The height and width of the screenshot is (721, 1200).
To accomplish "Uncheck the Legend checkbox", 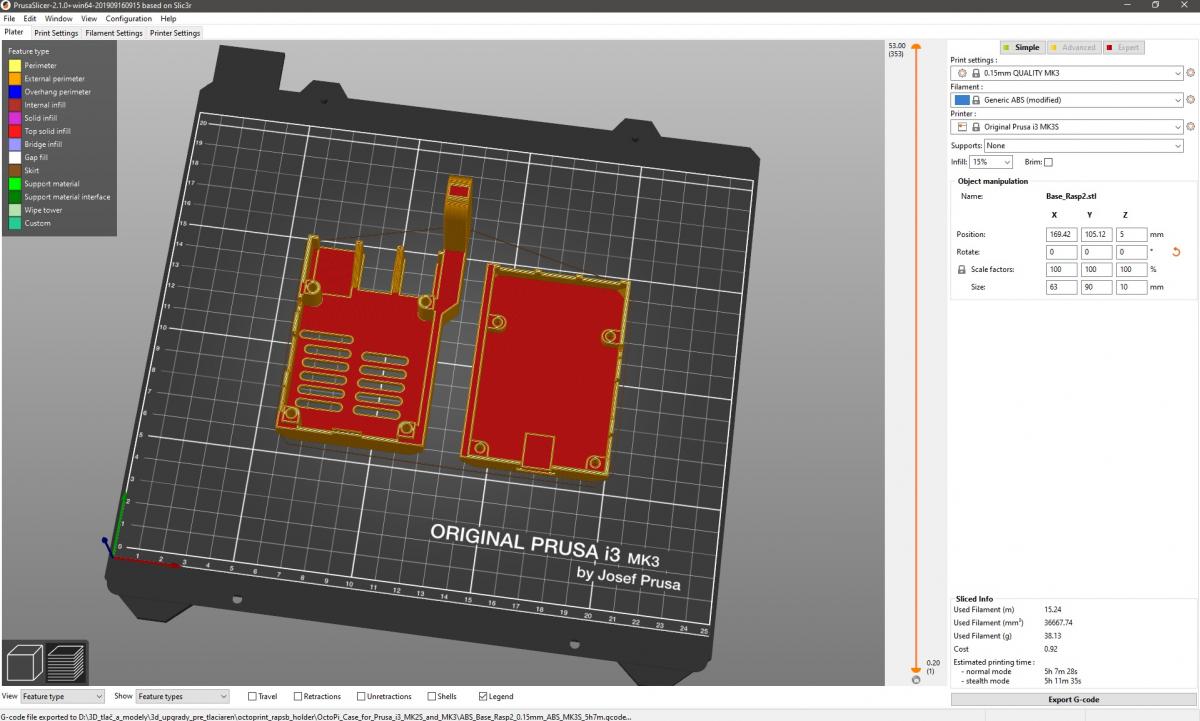I will coord(484,696).
